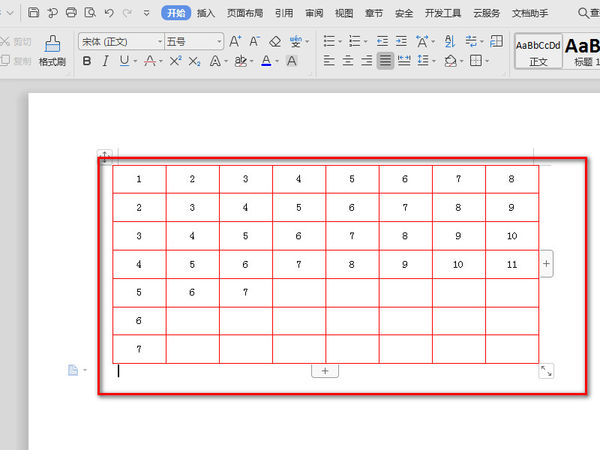Clear formatting with the eraser icon

click(x=275, y=41)
